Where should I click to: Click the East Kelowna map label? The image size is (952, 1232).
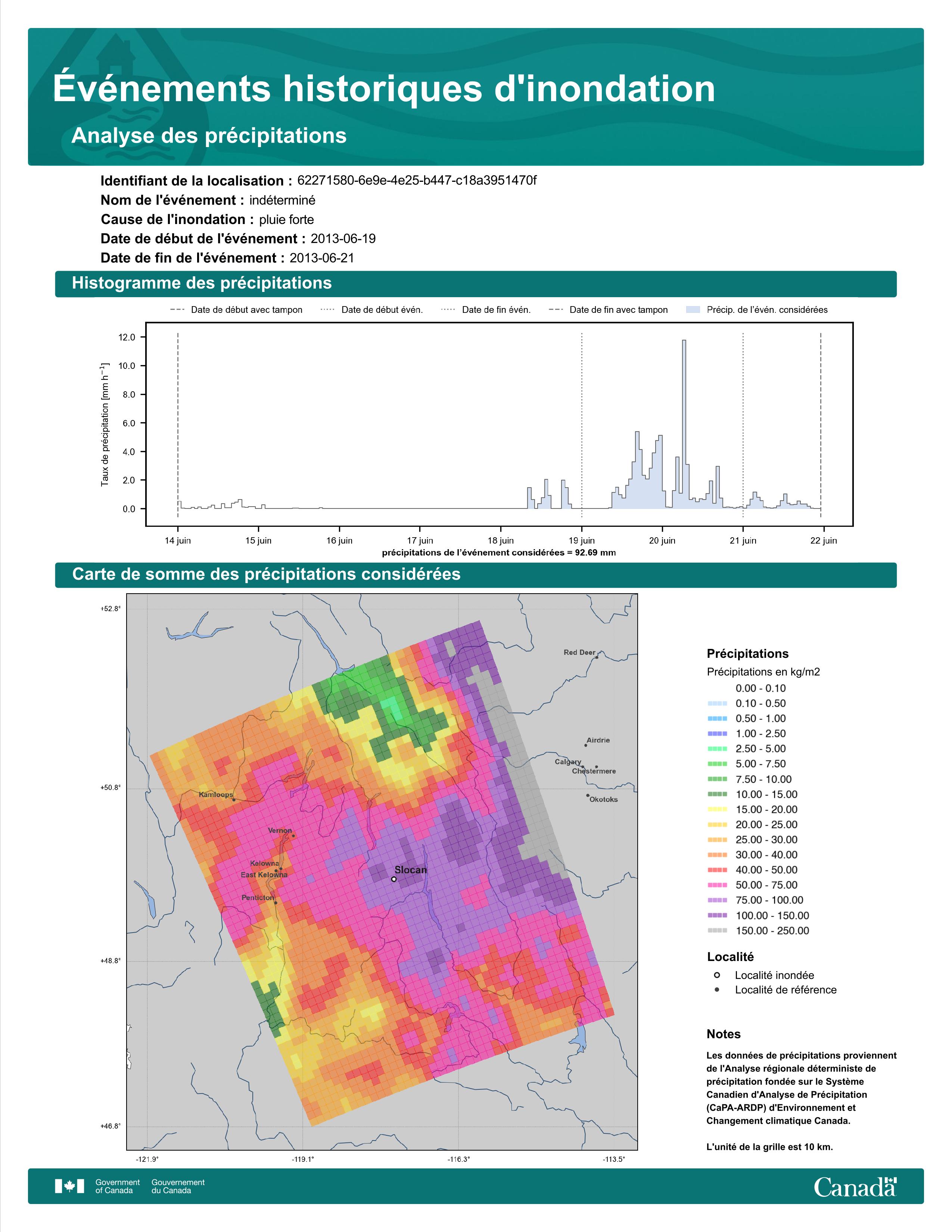(x=264, y=875)
